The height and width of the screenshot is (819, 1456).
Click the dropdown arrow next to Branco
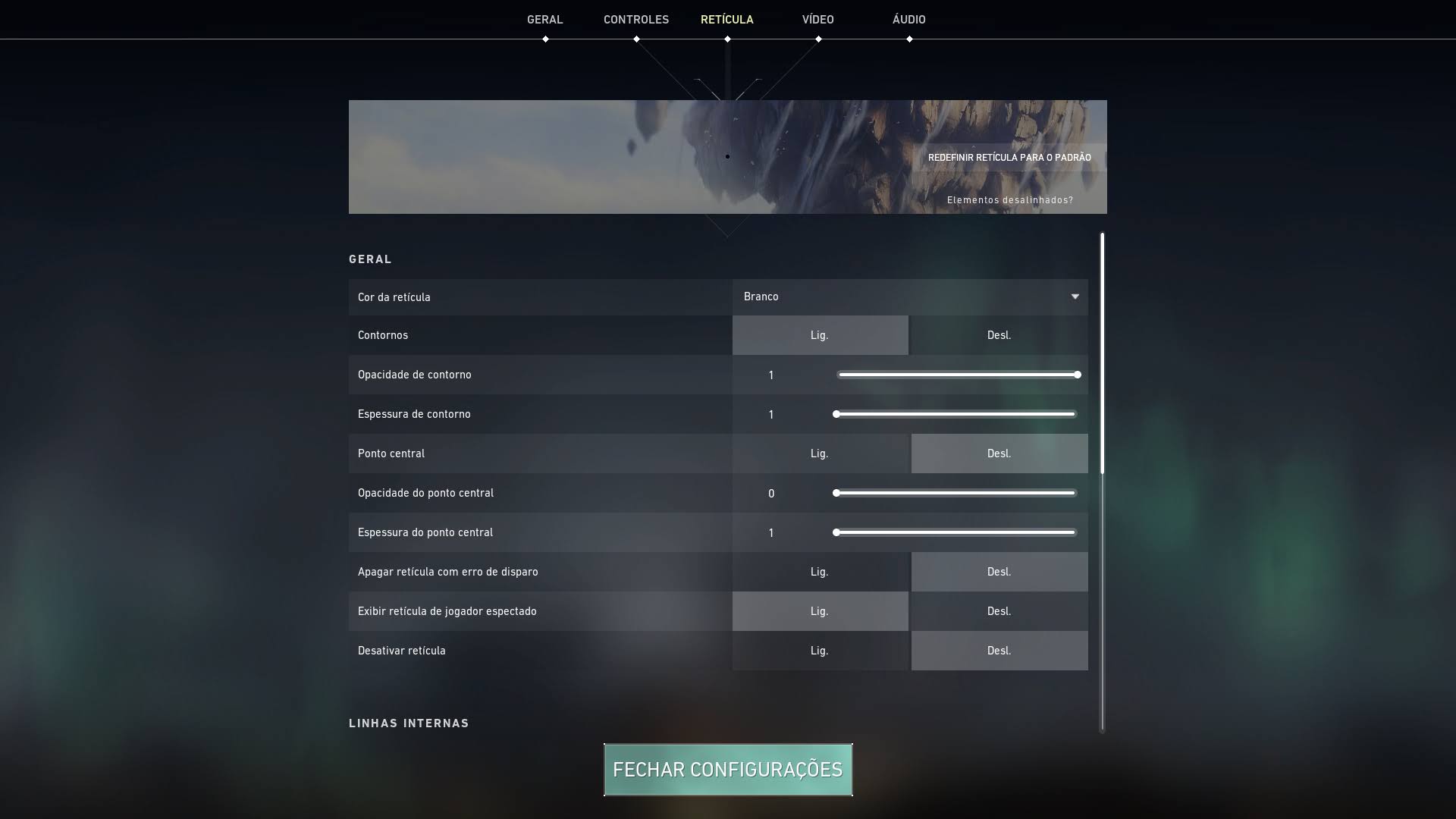tap(1075, 297)
